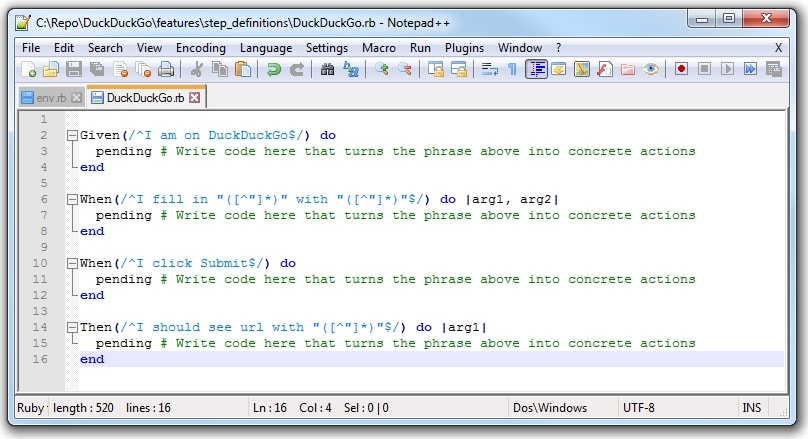This screenshot has width=808, height=439.
Task: Toggle synchronize vertical scrolling
Action: click(x=436, y=69)
